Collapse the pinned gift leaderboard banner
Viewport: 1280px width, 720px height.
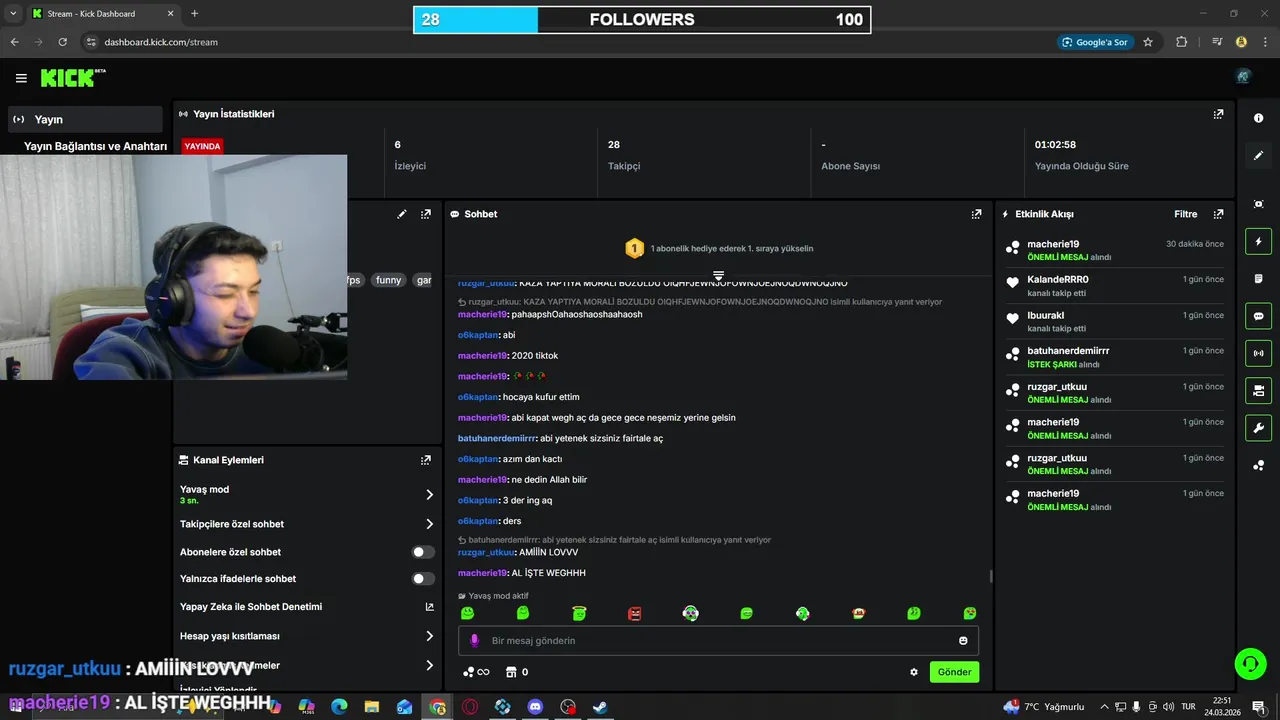[x=718, y=275]
